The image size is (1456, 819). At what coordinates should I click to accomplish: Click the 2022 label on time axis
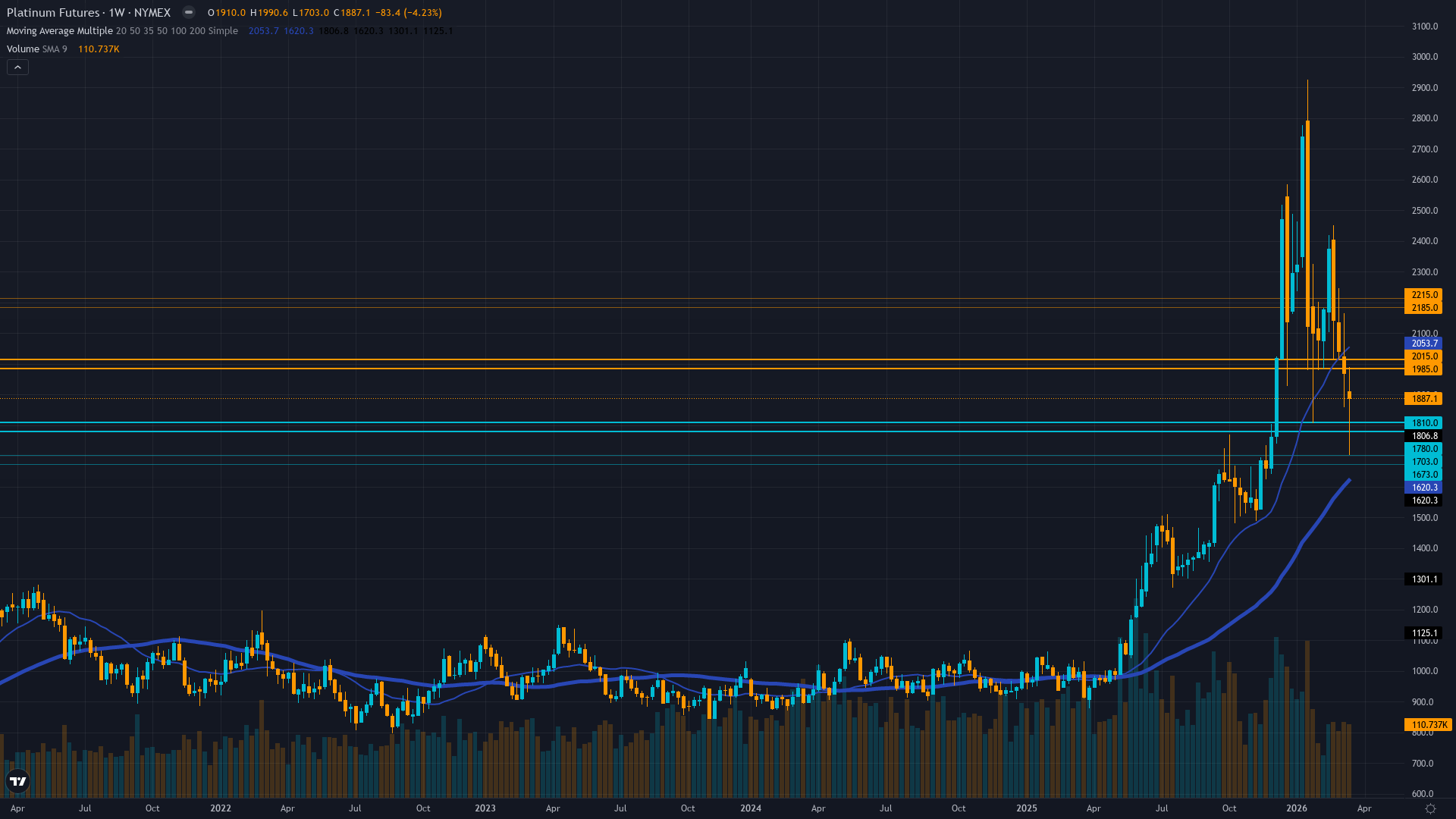coord(221,808)
